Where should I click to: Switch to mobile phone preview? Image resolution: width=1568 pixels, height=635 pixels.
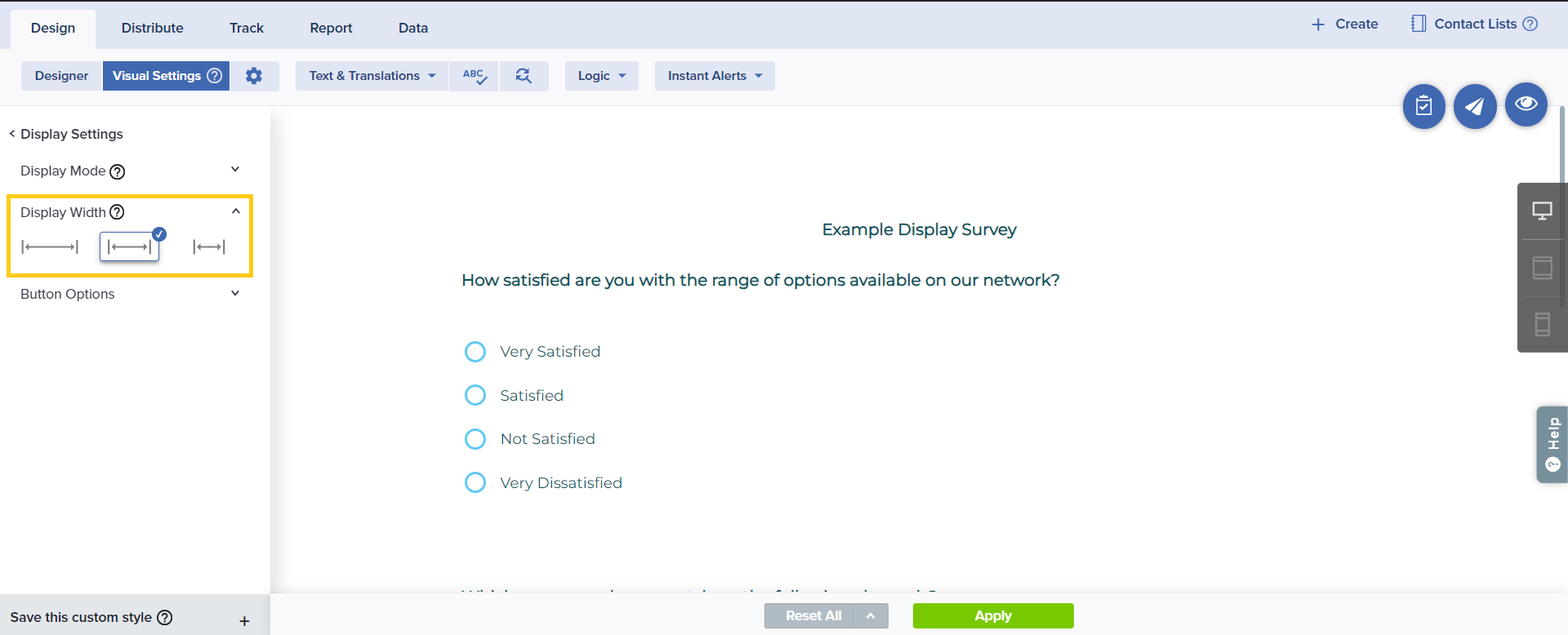click(x=1542, y=324)
